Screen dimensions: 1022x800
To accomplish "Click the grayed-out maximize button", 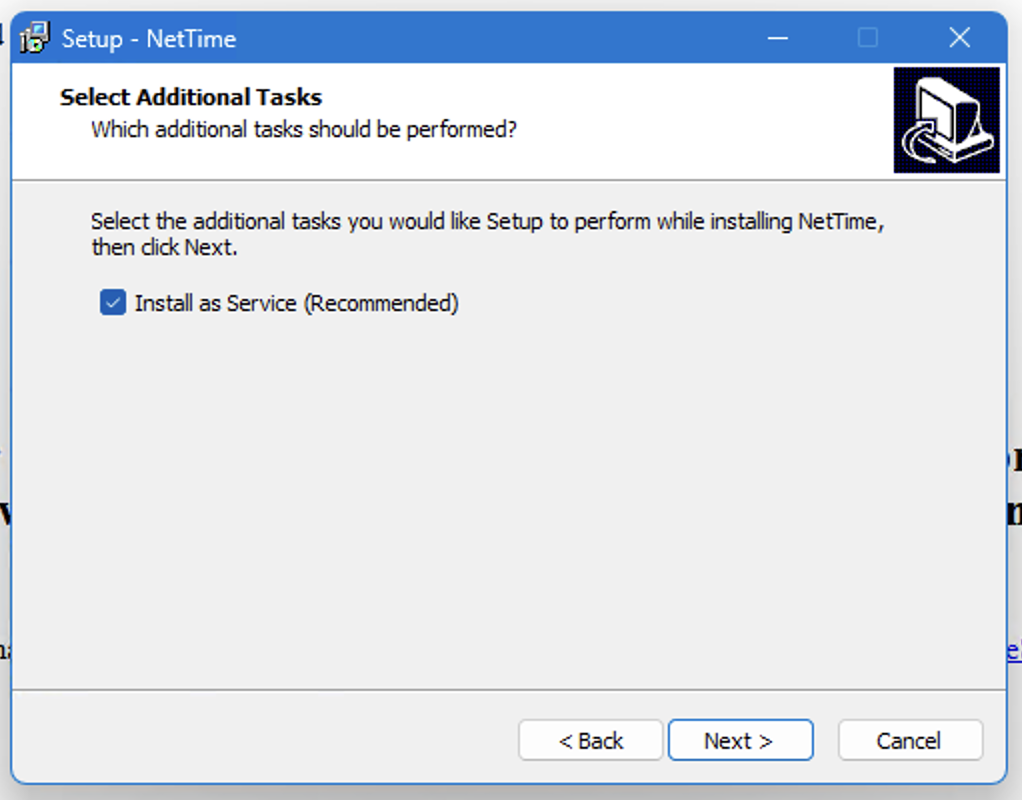I will click(868, 38).
